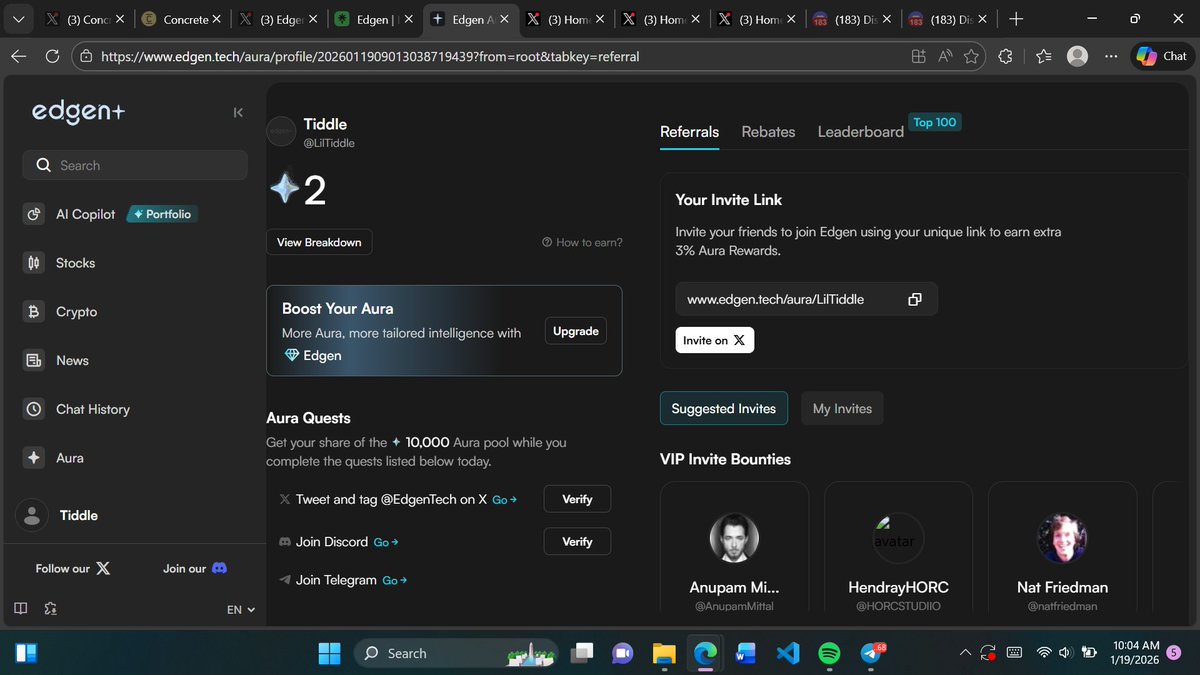Open the docs book icon in sidebar footer
Image resolution: width=1200 pixels, height=675 pixels.
(x=20, y=608)
